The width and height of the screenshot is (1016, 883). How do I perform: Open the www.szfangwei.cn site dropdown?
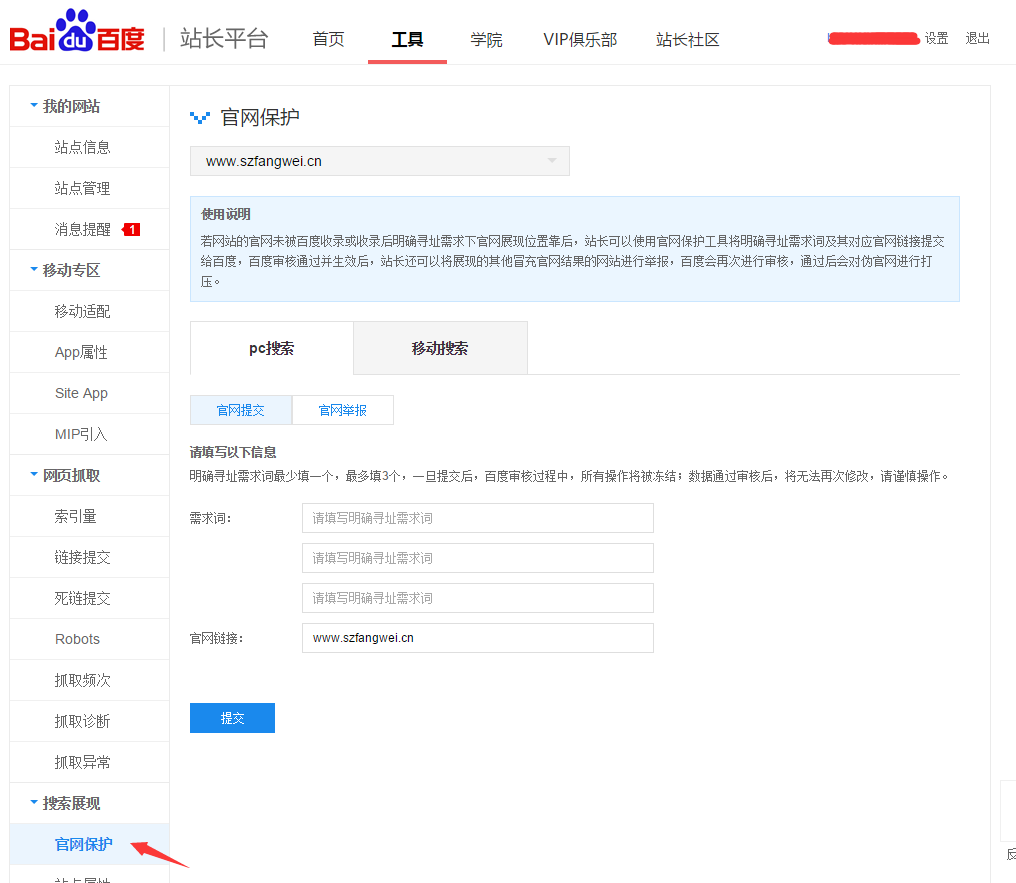[x=379, y=161]
